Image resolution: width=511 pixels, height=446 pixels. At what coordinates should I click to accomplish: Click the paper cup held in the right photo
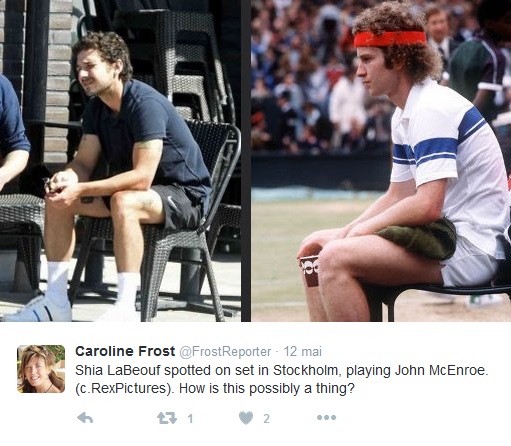click(x=309, y=271)
